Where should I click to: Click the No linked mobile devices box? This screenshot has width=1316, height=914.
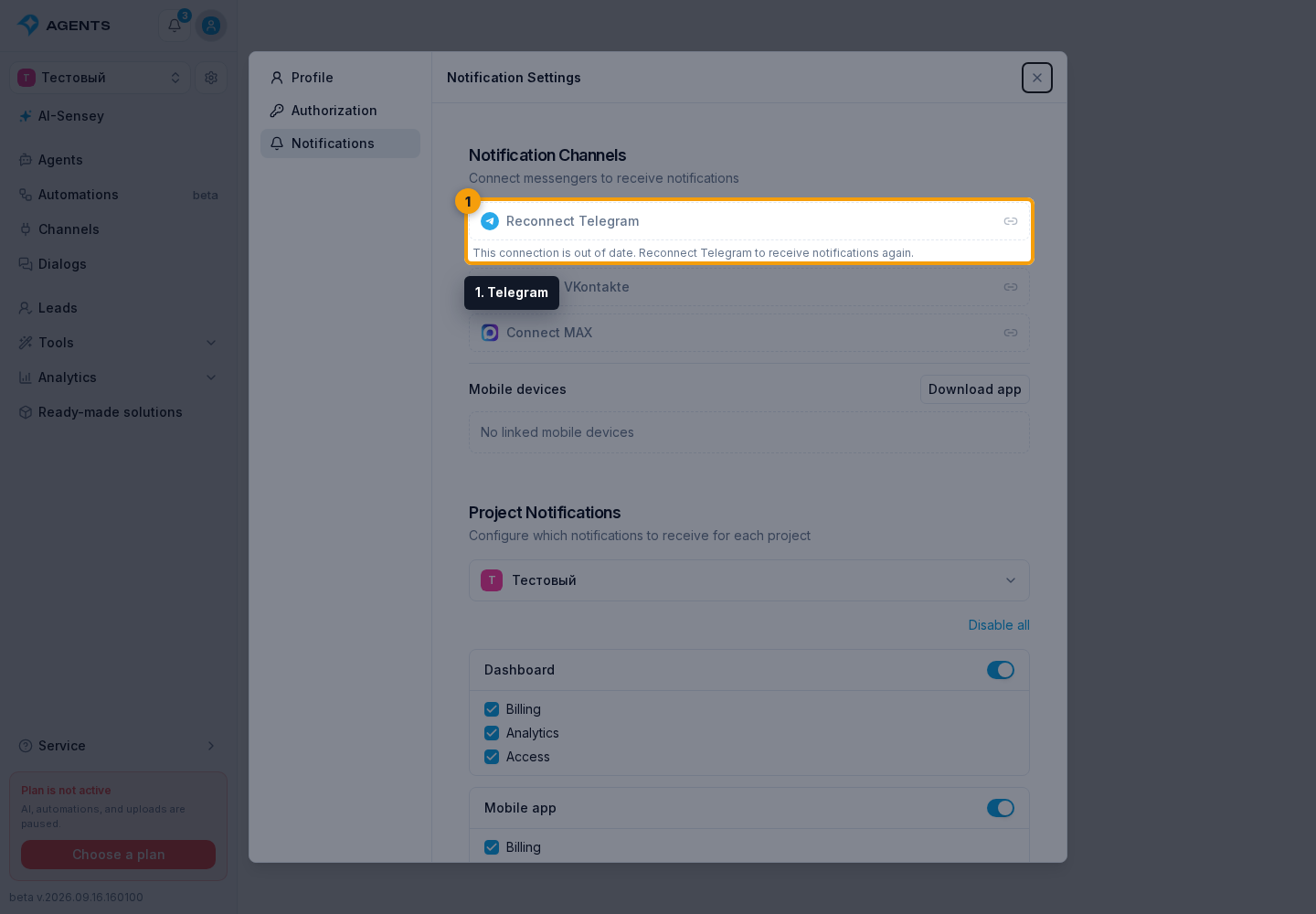click(749, 432)
